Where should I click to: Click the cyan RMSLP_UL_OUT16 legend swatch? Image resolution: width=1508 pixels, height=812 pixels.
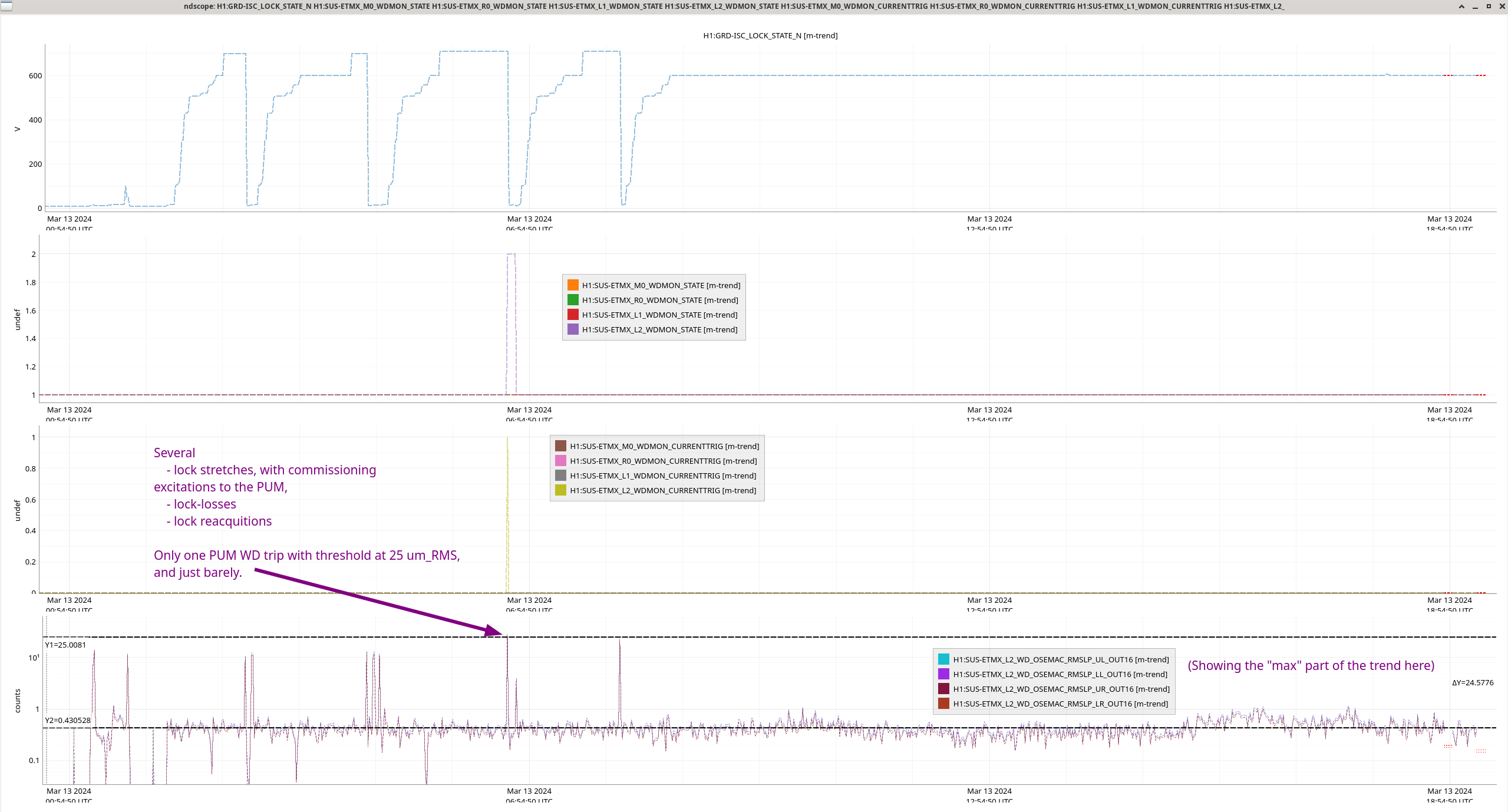[943, 659]
